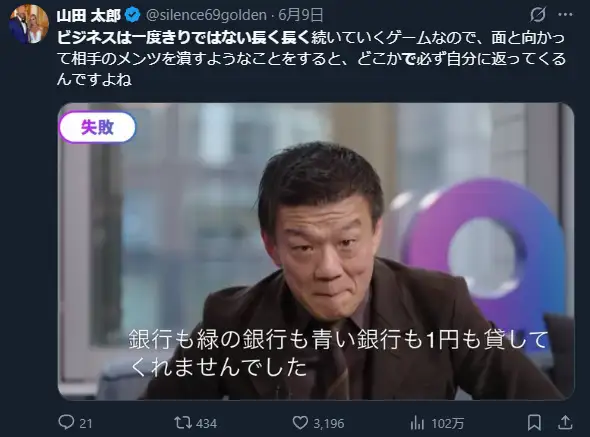Open the 山田 太郎 display name
Image resolution: width=590 pixels, height=437 pixels.
coord(89,15)
